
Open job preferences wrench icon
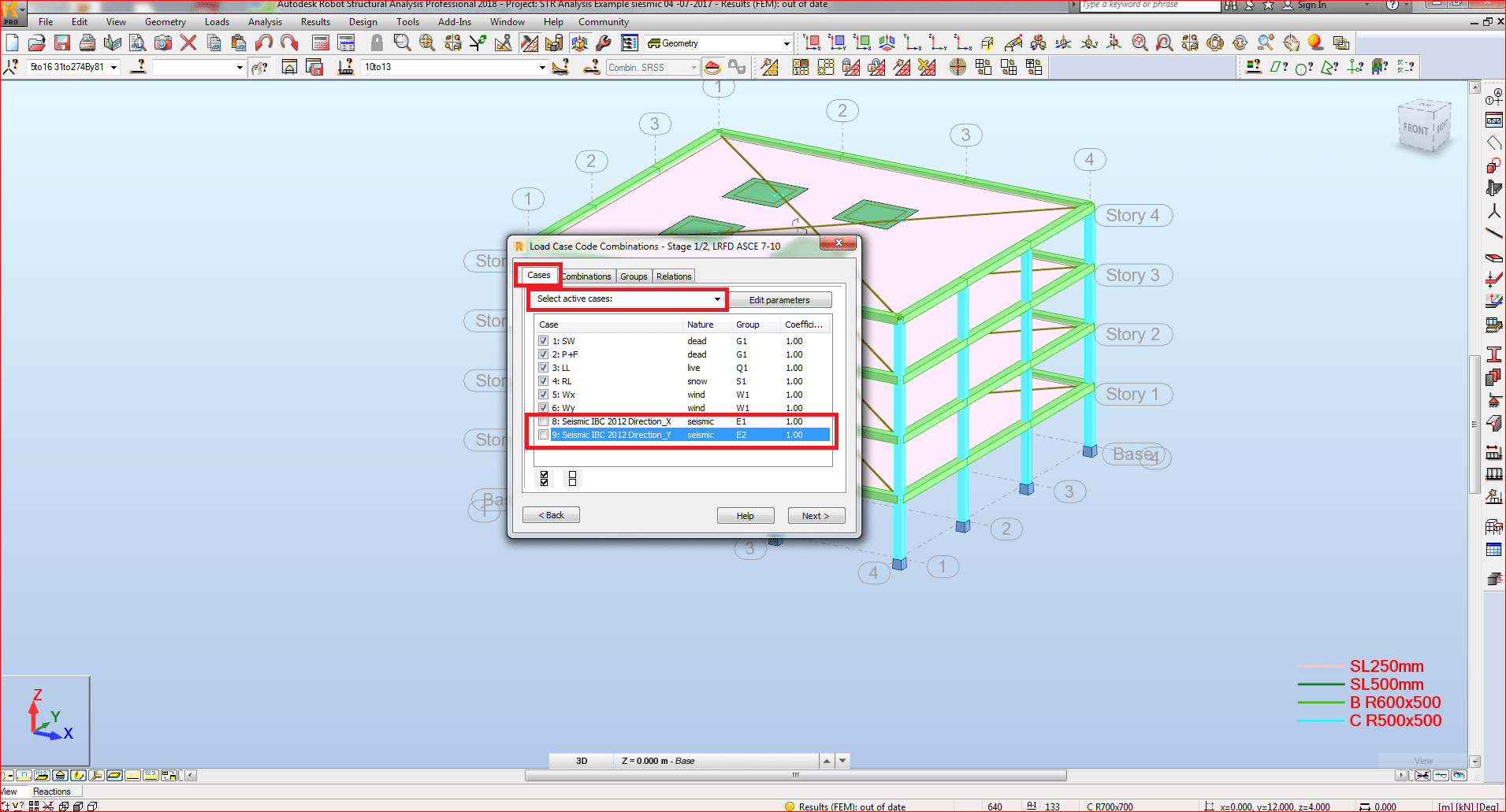click(604, 43)
